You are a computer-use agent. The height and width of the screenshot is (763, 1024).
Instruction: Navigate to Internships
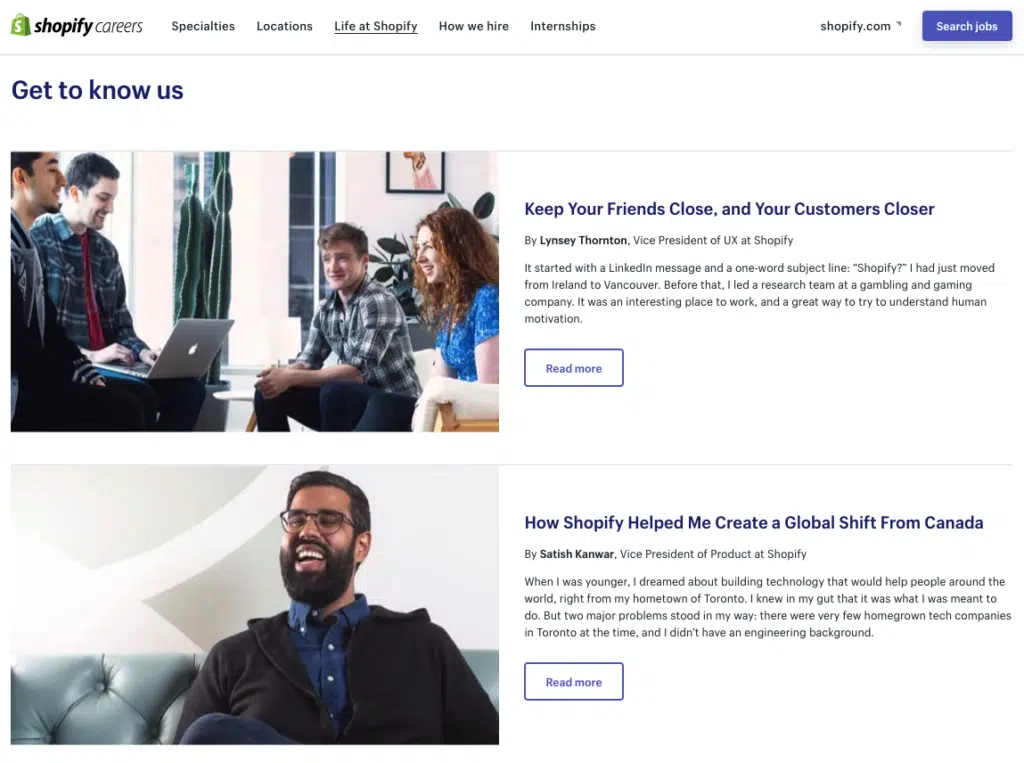pyautogui.click(x=563, y=26)
